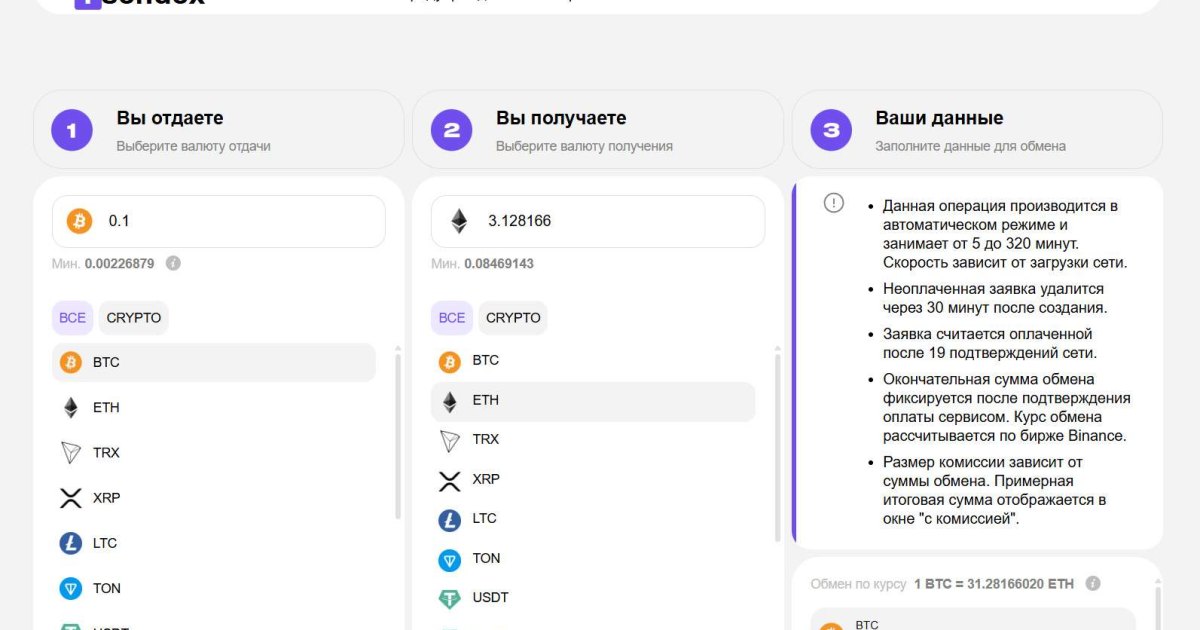1200x630 pixels.
Task: Select the ВСЕ tab in the receive column
Action: click(x=452, y=318)
